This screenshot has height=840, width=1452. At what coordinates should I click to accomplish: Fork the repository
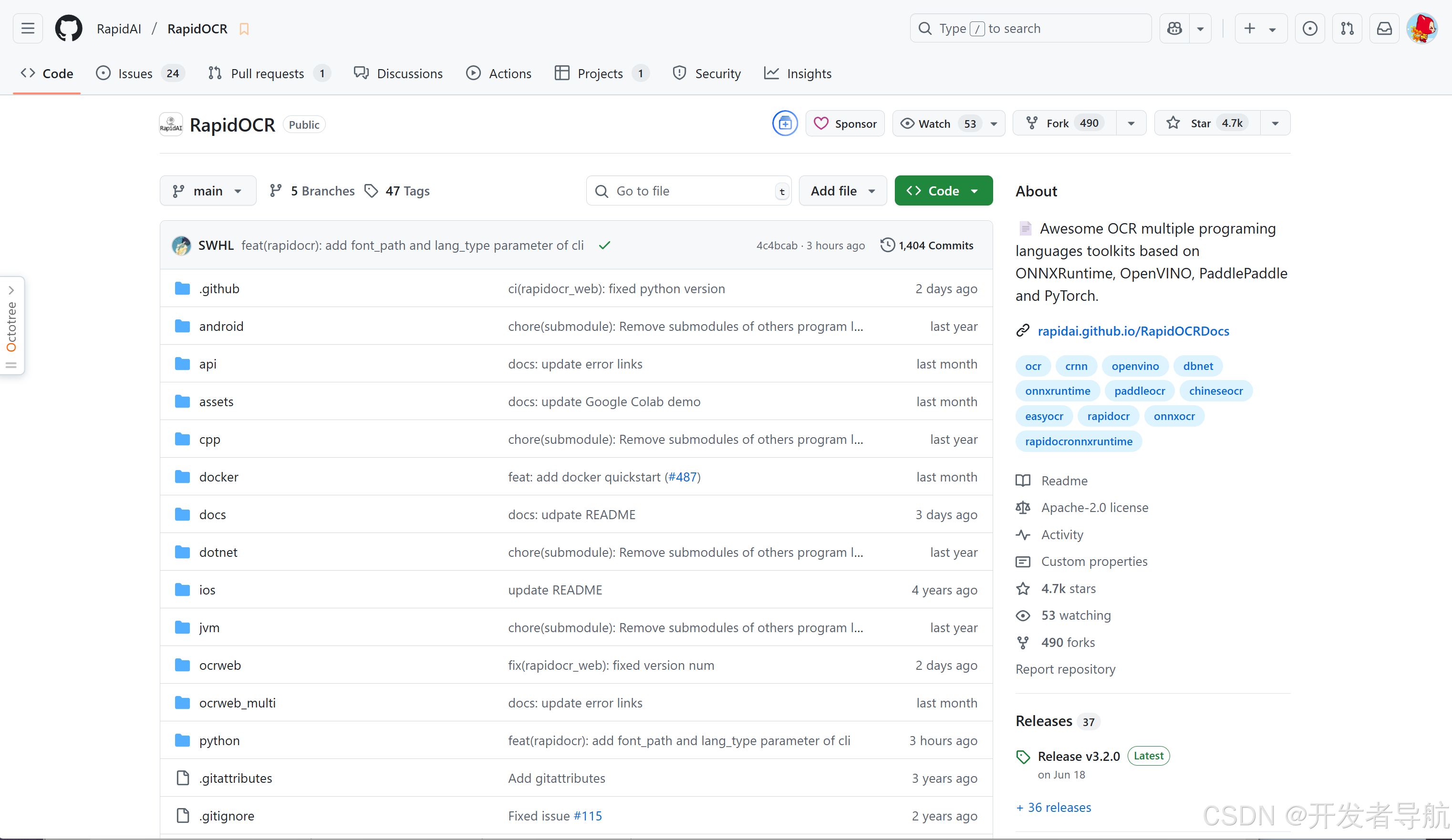click(1065, 123)
